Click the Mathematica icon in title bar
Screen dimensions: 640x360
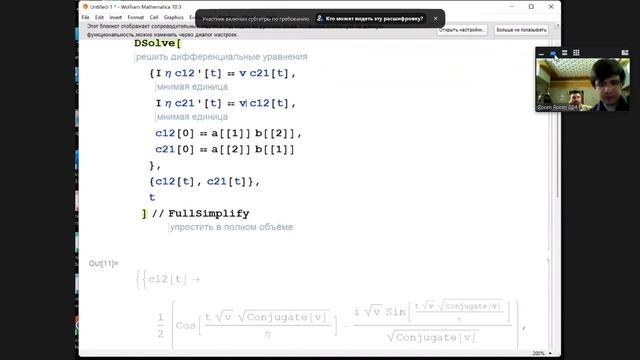(85, 7)
